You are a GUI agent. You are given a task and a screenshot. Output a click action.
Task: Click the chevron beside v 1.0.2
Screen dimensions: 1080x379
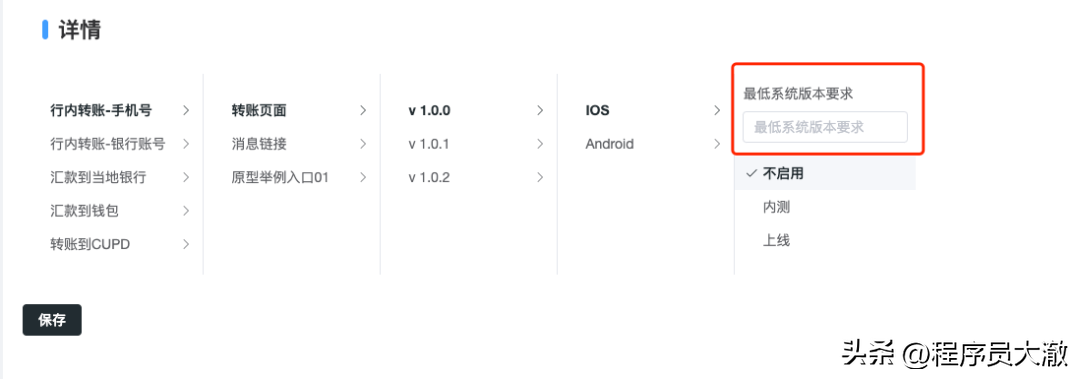540,177
